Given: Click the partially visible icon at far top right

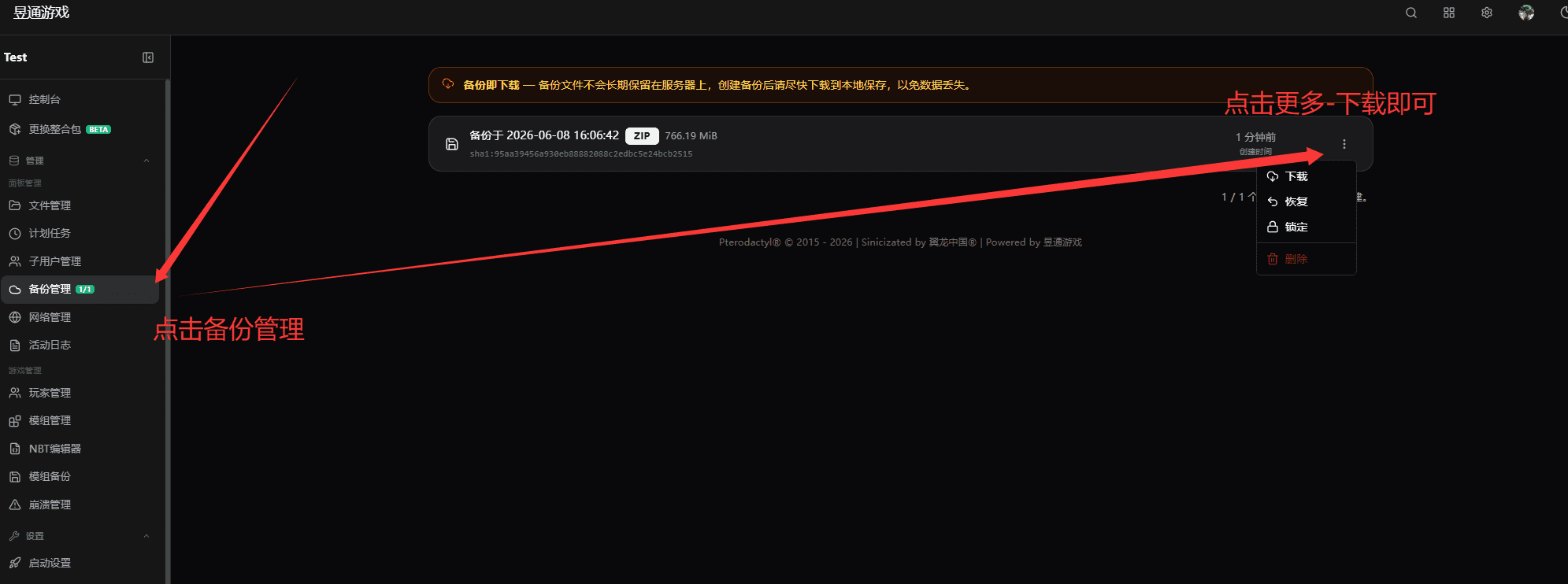Looking at the screenshot, I should pyautogui.click(x=1563, y=13).
